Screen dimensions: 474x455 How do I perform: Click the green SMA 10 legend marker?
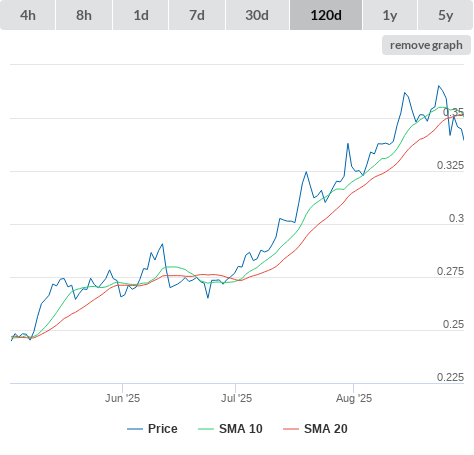206,429
